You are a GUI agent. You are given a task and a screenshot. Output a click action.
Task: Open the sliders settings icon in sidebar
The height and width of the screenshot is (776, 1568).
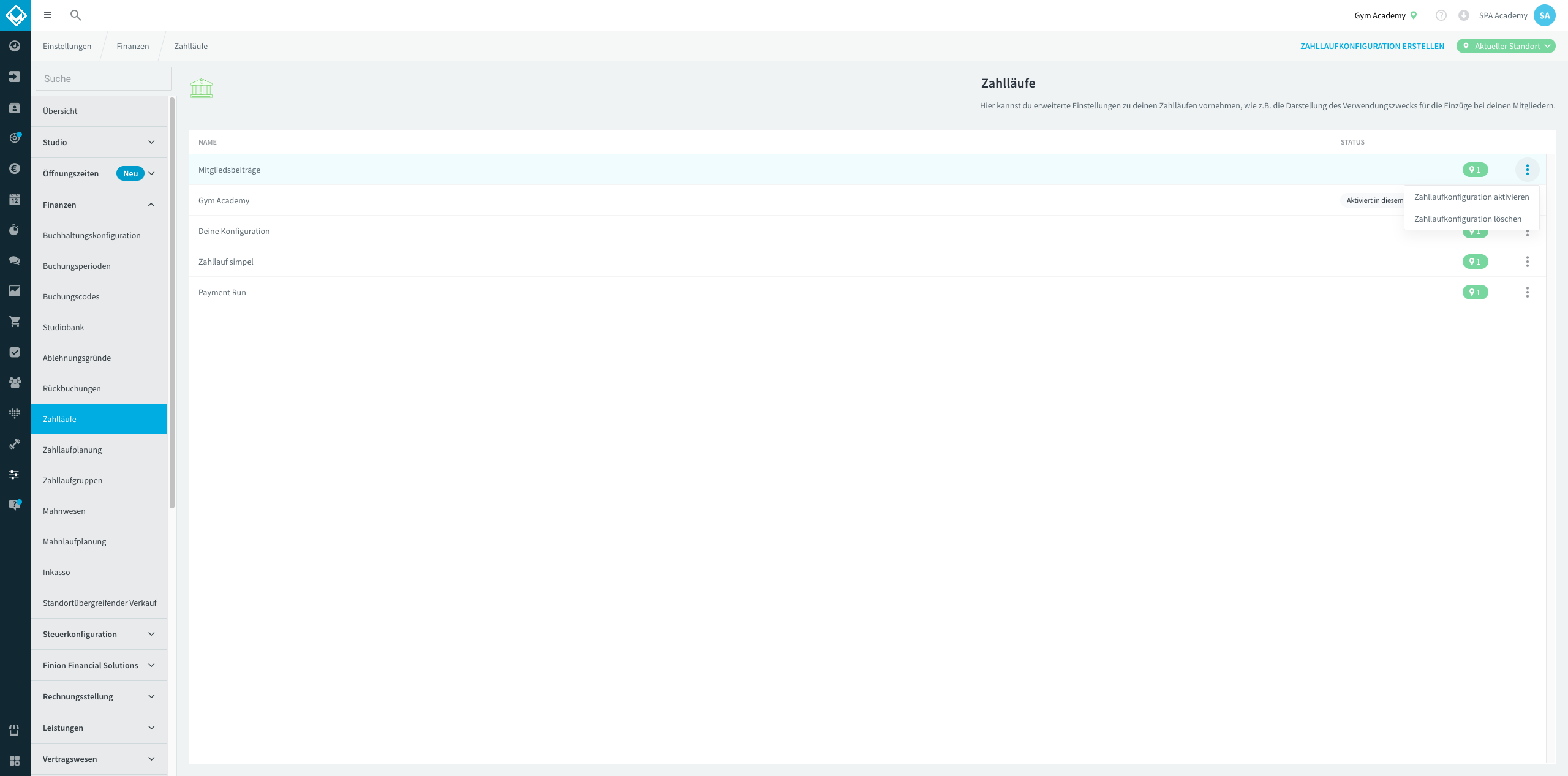(15, 475)
